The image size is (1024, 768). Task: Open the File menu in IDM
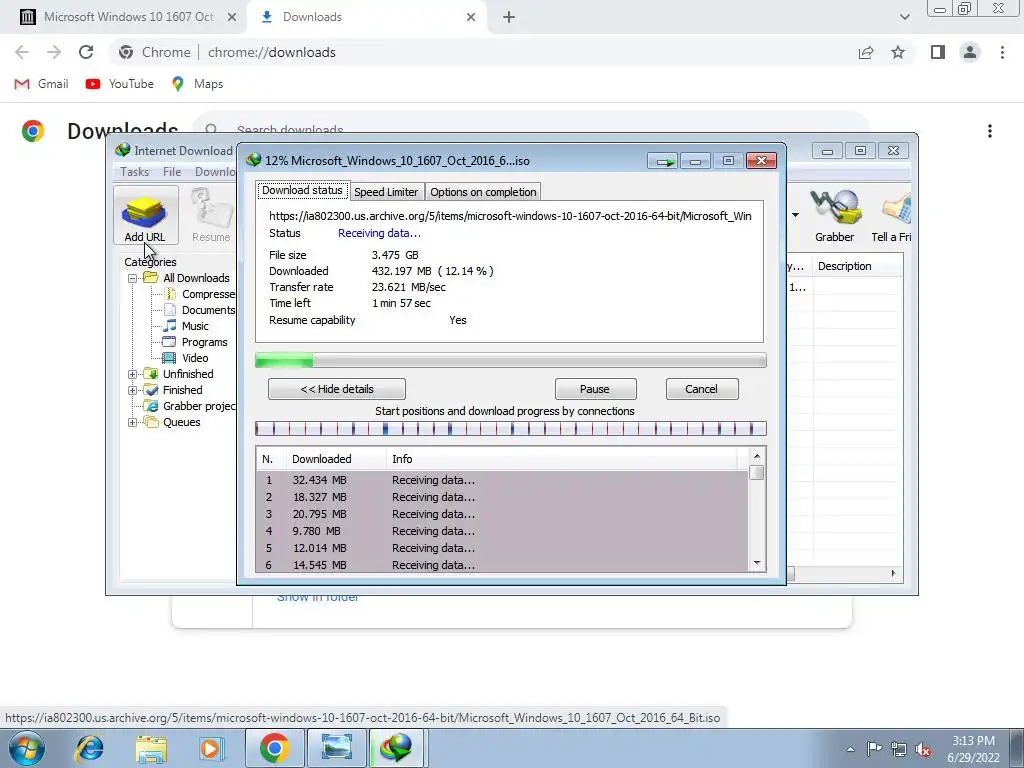172,172
